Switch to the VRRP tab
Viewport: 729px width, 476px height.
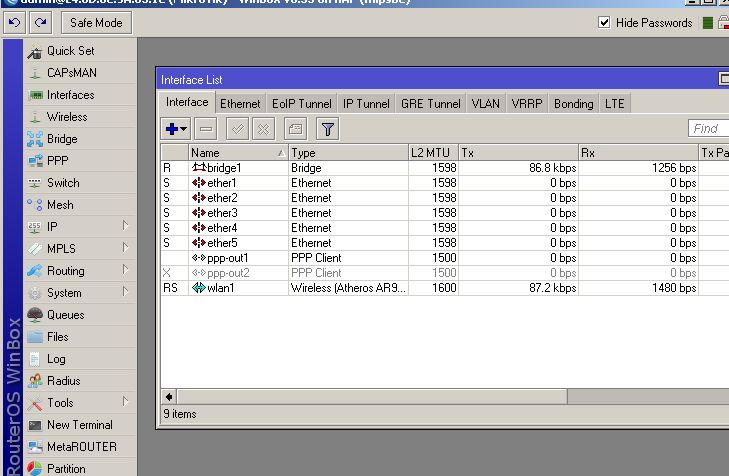527,104
